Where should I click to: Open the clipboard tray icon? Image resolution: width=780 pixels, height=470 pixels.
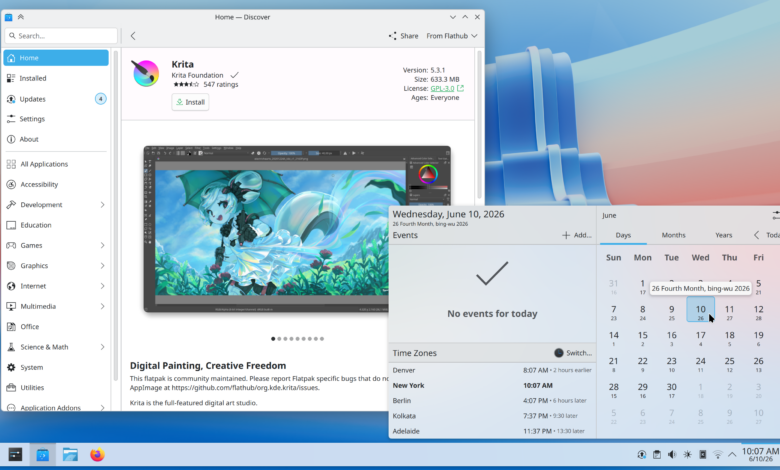click(x=657, y=455)
